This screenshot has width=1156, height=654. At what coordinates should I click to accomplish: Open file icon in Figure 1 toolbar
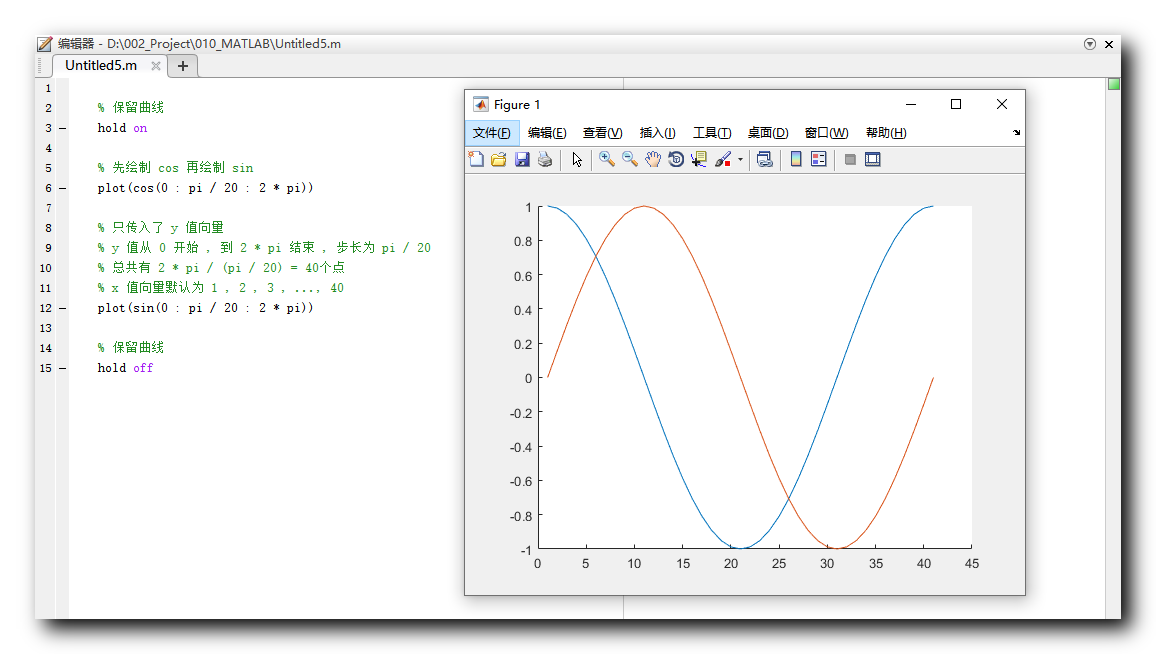click(499, 159)
